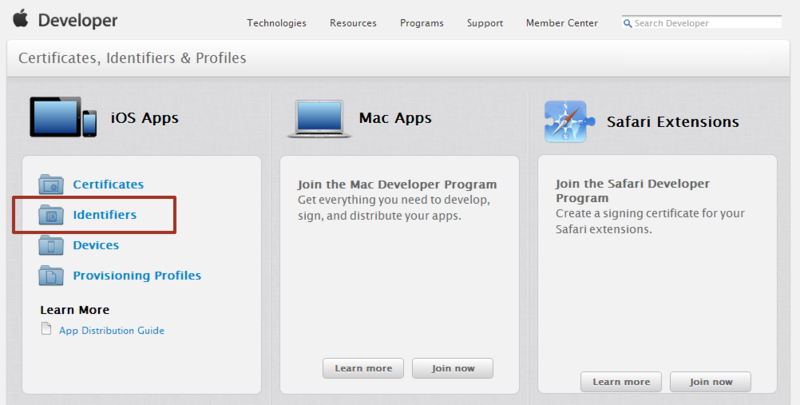800x405 pixels.
Task: Open the Identifiers folder icon
Action: [51, 215]
